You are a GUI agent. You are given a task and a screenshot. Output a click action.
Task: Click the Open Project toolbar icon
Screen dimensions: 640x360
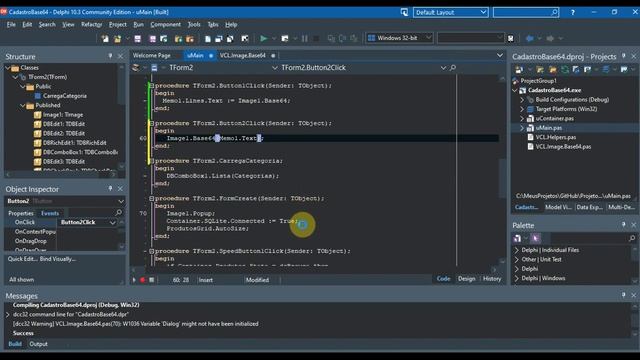click(x=164, y=38)
